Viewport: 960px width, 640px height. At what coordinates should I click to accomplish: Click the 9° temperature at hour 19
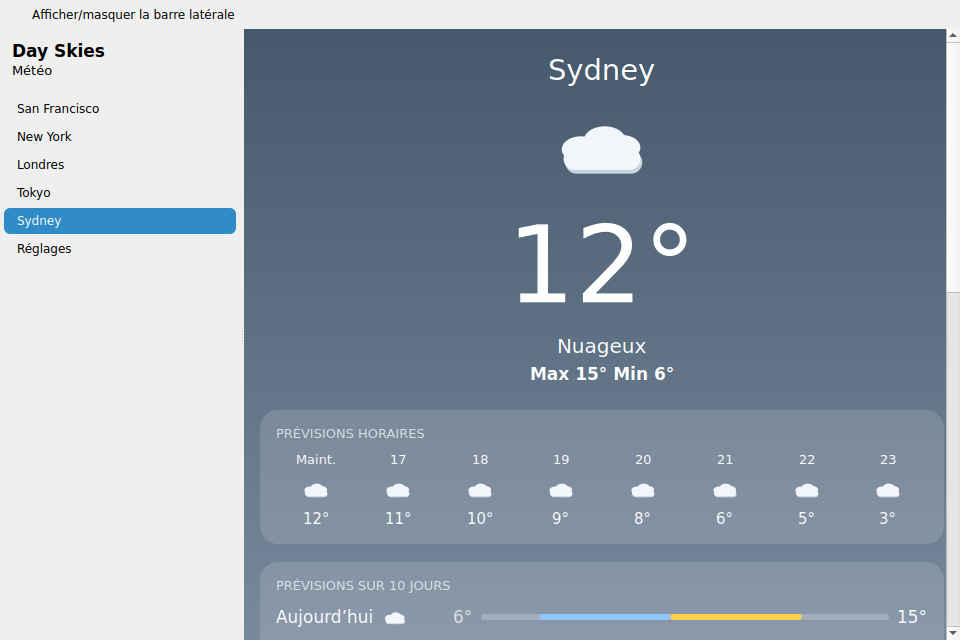pyautogui.click(x=561, y=518)
